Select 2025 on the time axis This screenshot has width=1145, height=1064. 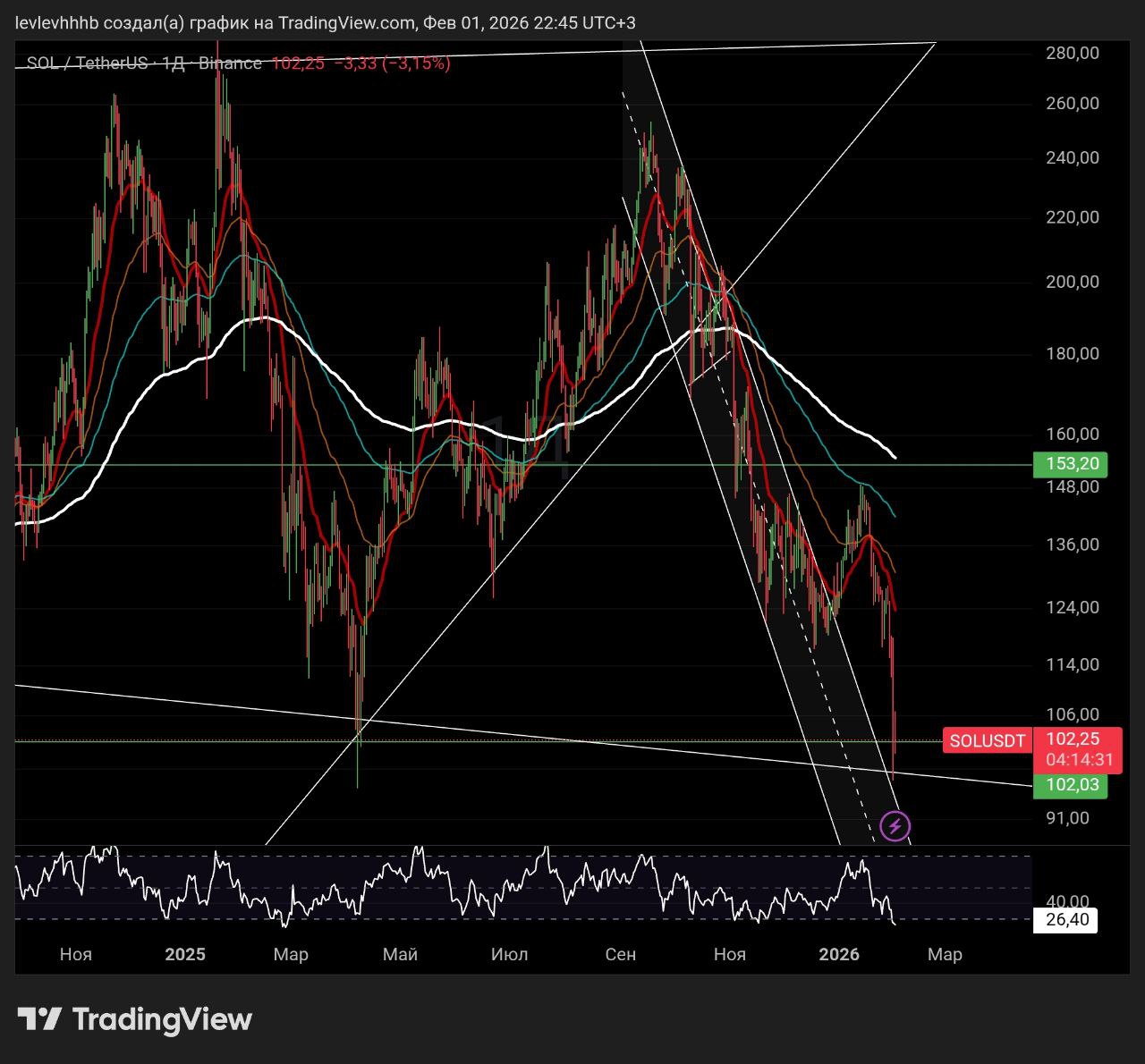185,954
